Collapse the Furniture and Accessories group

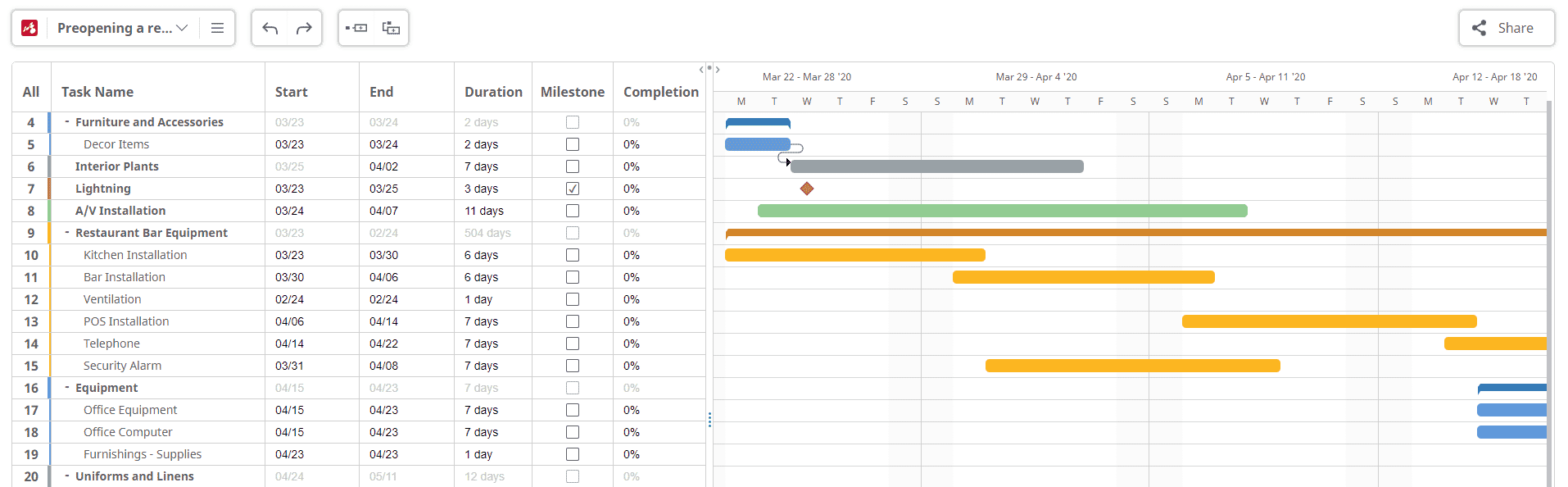point(69,121)
